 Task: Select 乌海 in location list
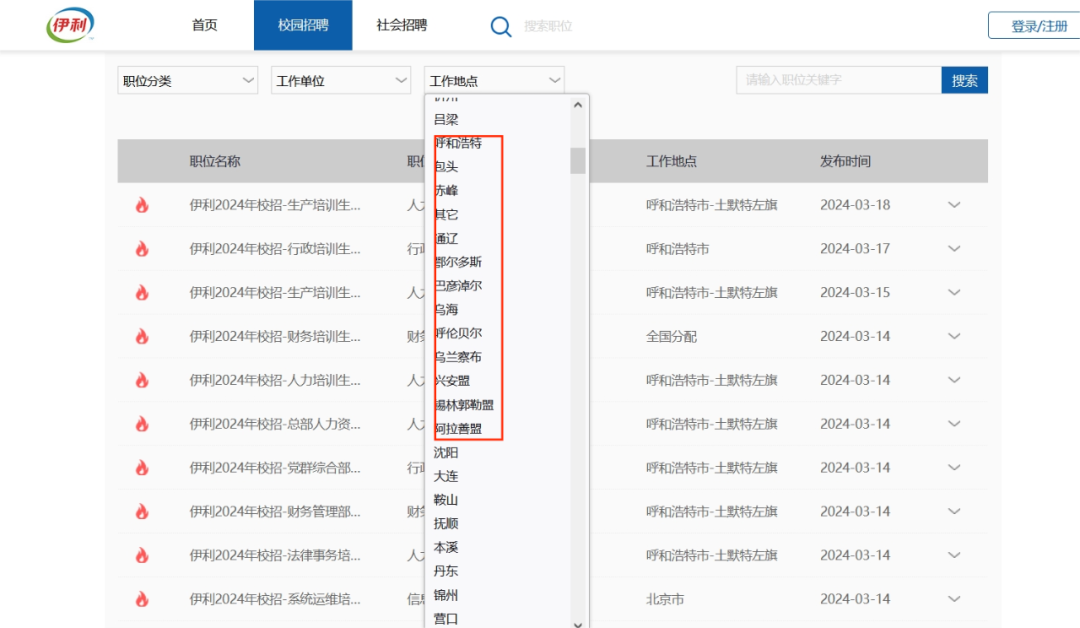[x=446, y=310]
